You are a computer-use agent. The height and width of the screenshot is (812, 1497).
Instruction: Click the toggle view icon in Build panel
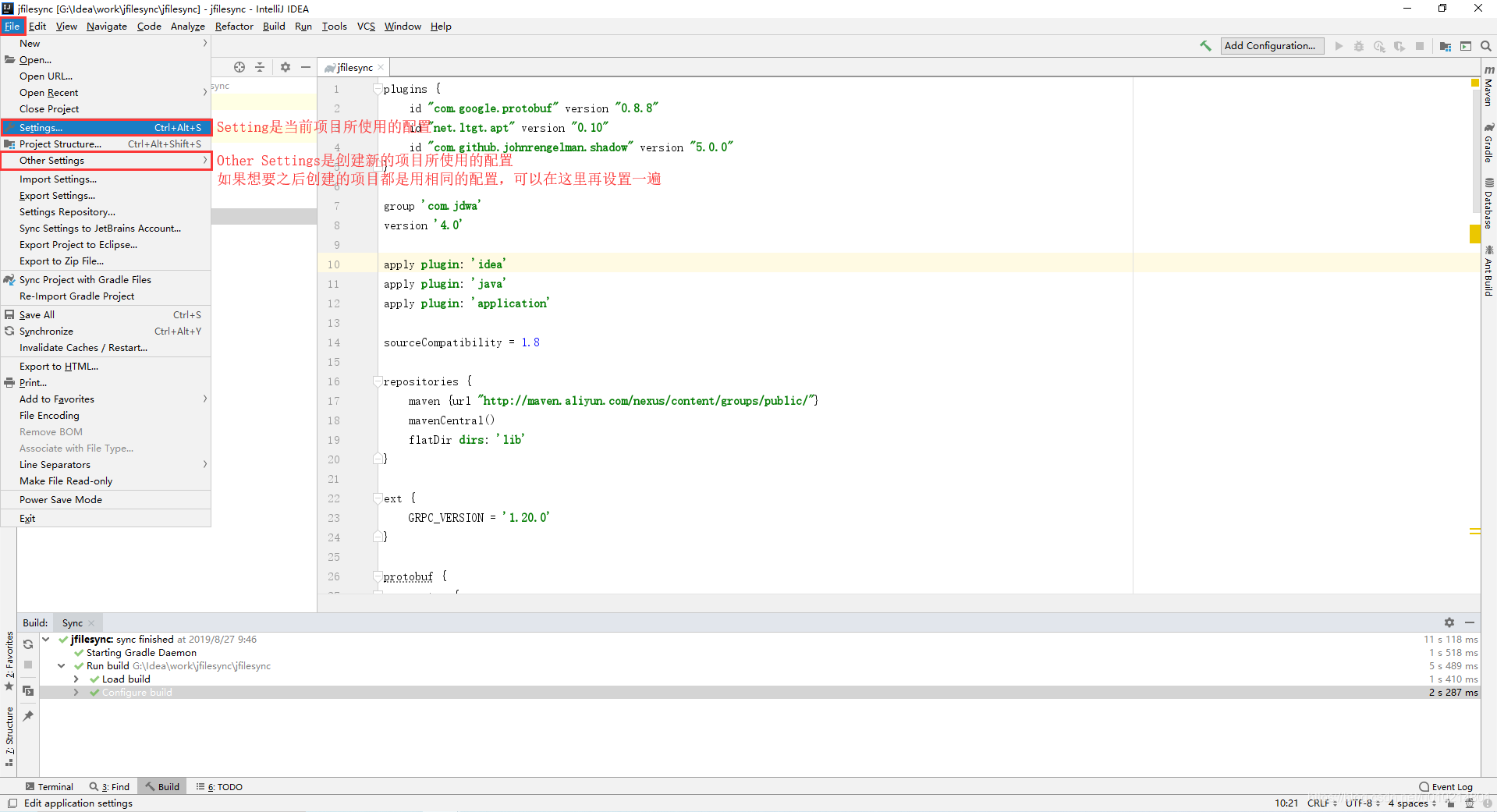[28, 690]
